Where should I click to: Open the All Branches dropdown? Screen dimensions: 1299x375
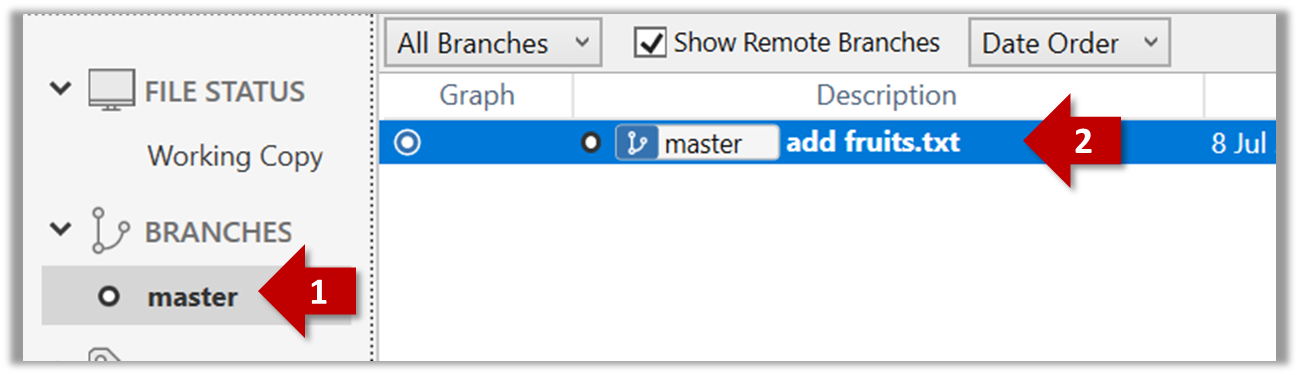[492, 44]
